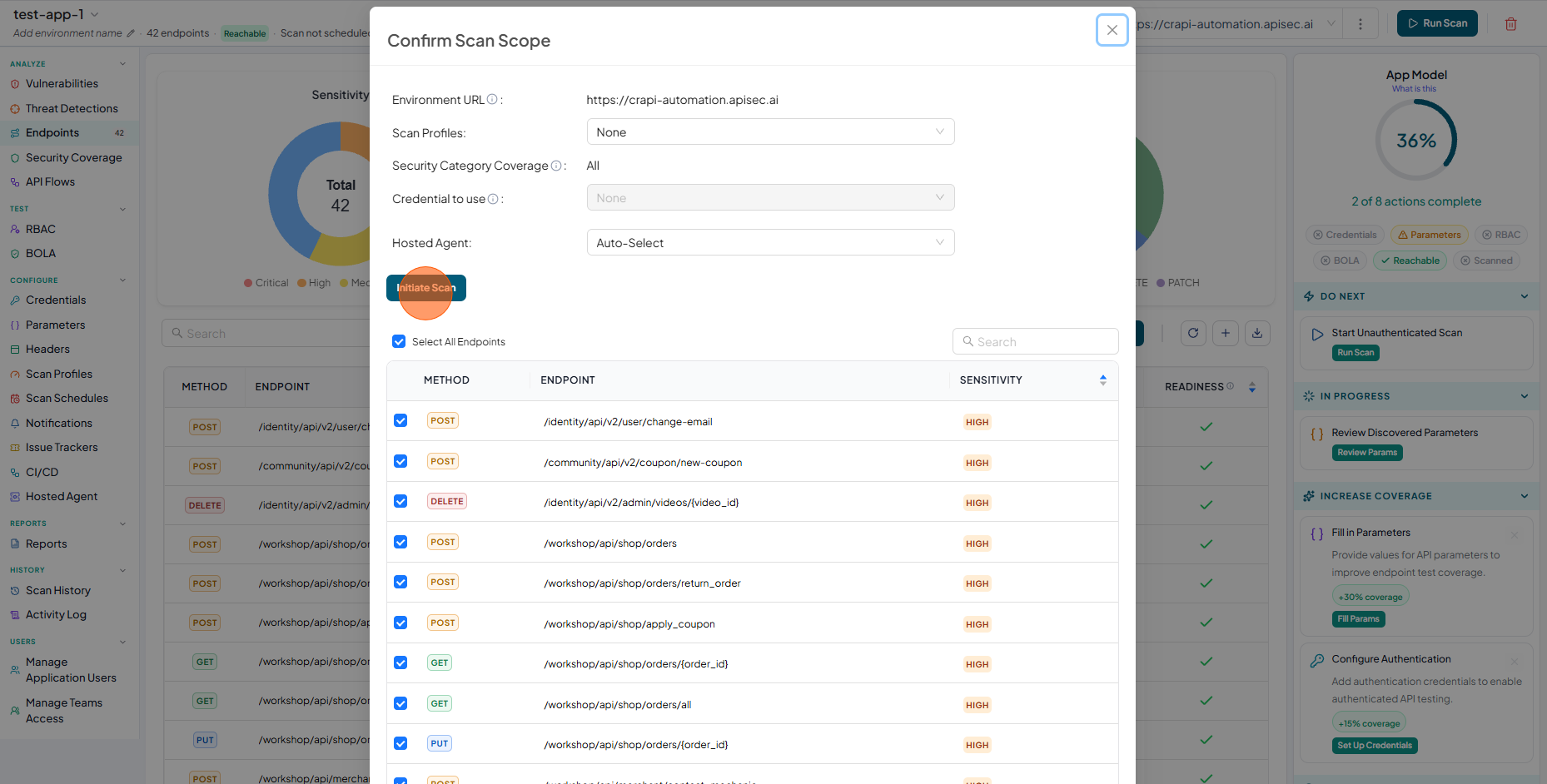Toggle Select All Endpoints checkbox
The height and width of the screenshot is (784, 1547).
399,341
